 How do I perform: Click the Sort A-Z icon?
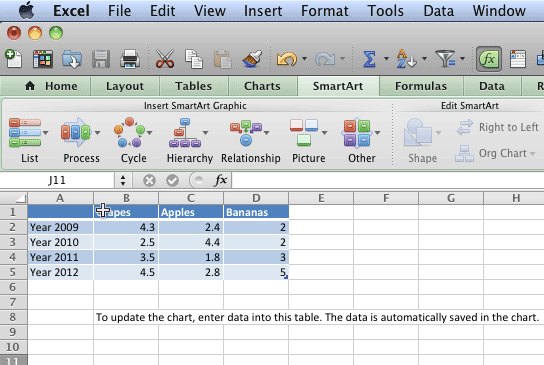(x=406, y=59)
